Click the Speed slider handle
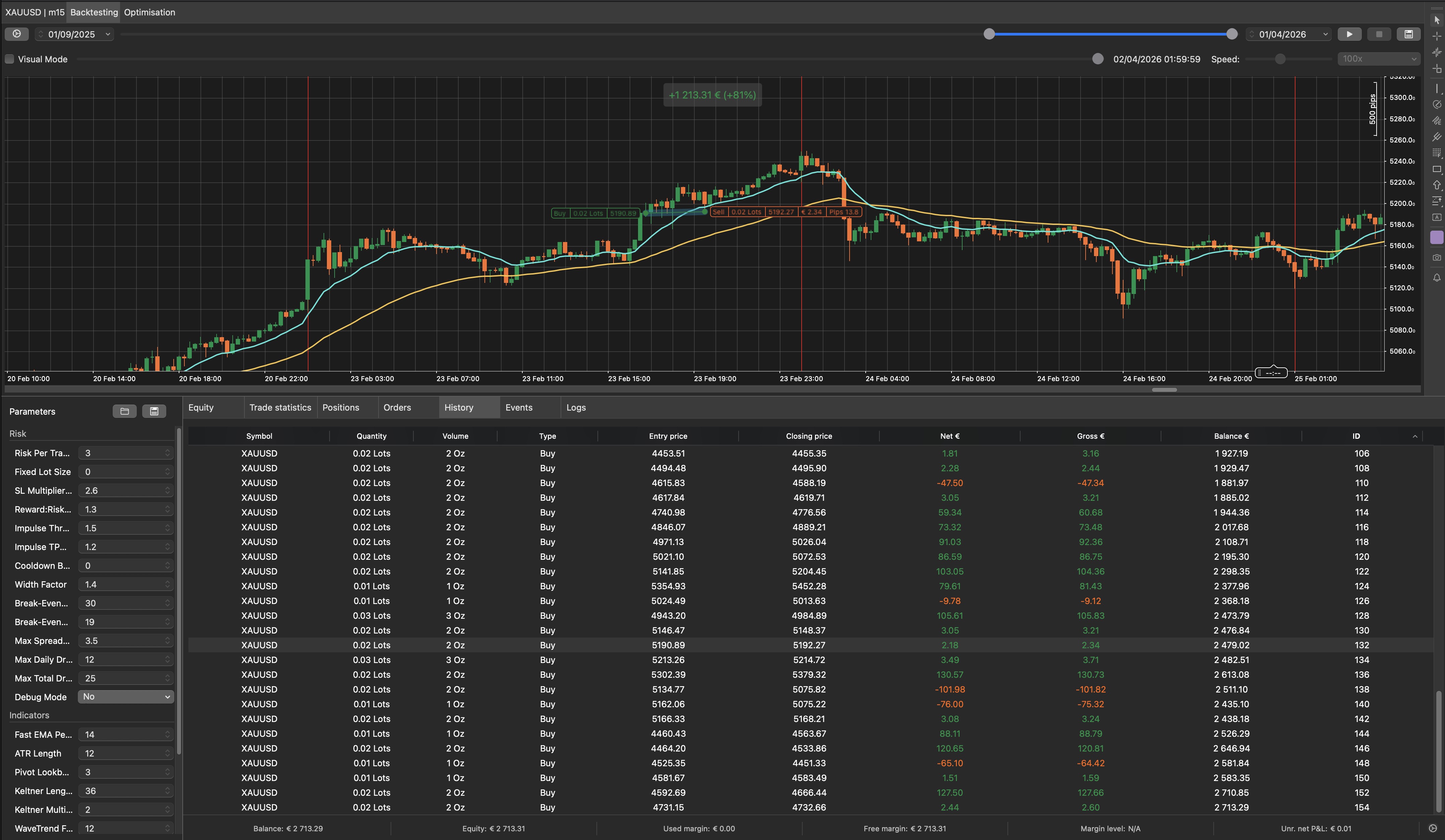The height and width of the screenshot is (840, 1445). [x=1280, y=59]
